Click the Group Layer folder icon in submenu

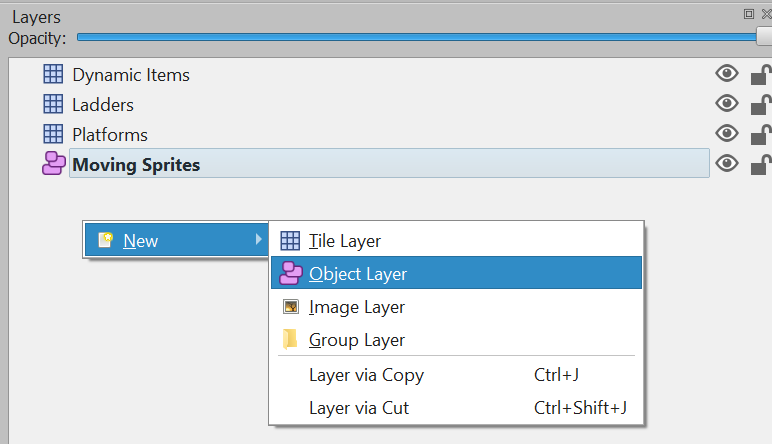pos(290,339)
